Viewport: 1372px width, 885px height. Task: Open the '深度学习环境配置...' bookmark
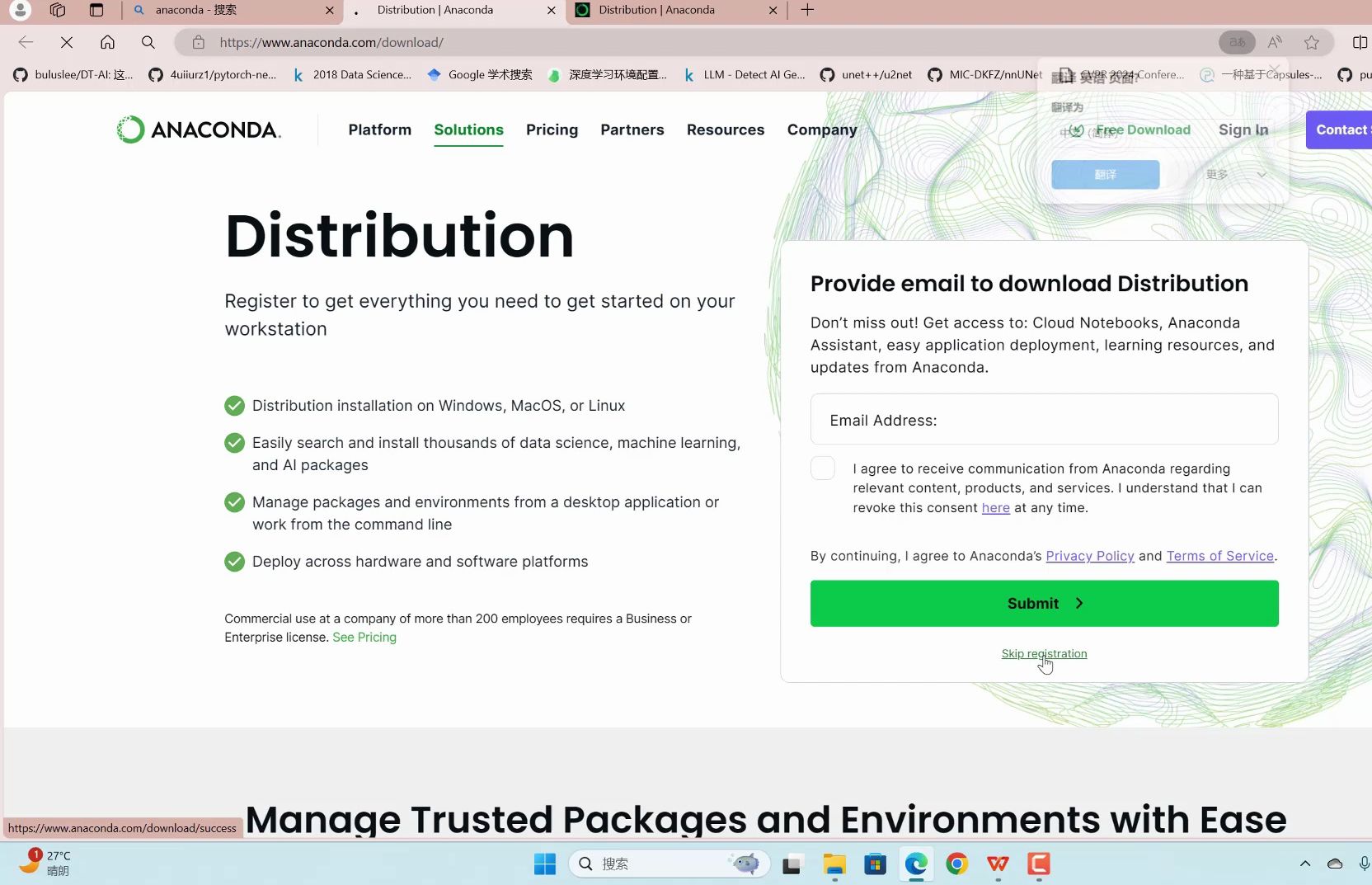click(608, 75)
